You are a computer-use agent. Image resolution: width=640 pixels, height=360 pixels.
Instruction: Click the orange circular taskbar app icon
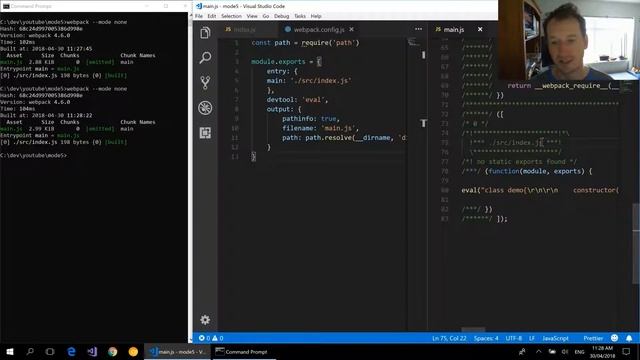[x=133, y=351]
